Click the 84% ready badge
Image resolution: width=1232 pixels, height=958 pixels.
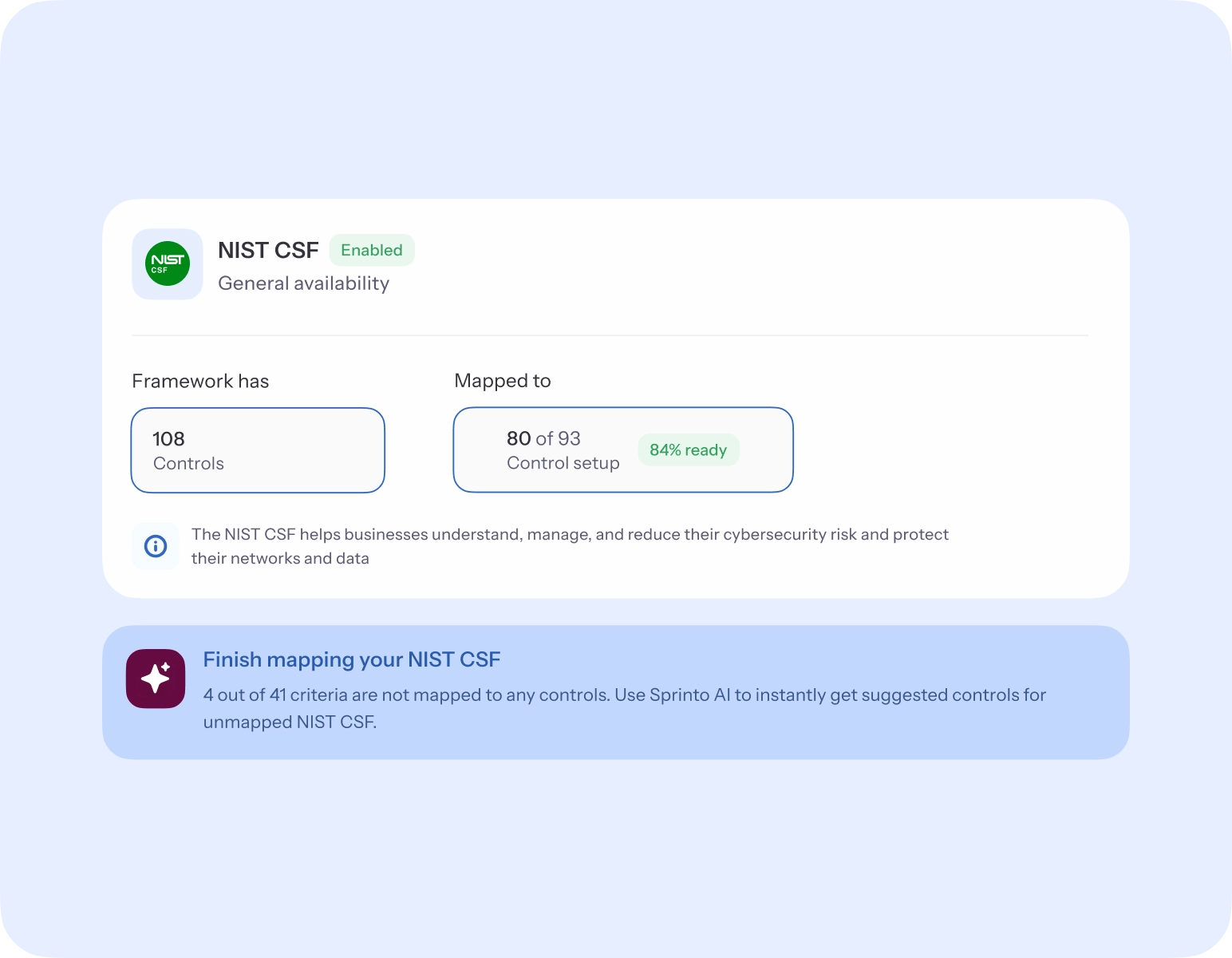[x=688, y=450]
